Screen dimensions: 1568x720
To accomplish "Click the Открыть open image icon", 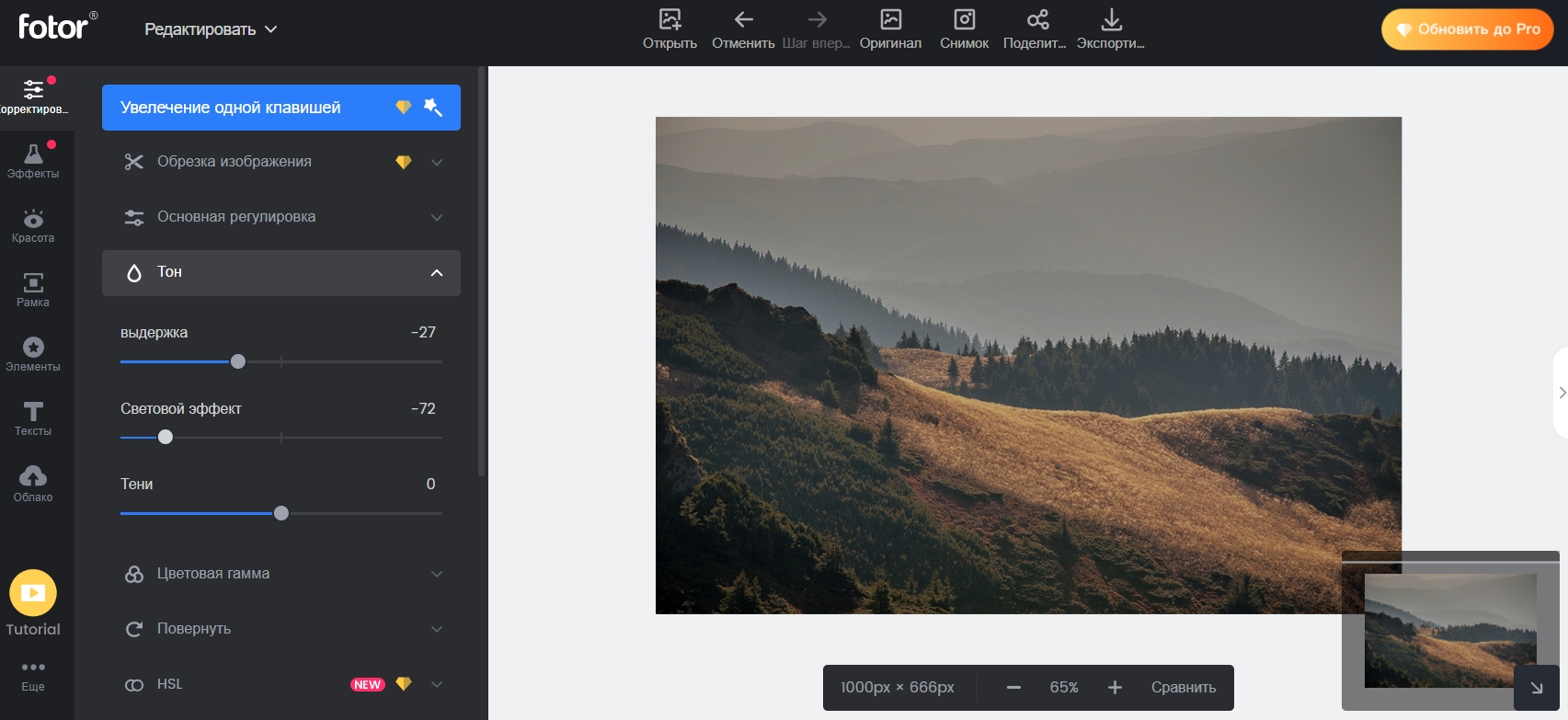I will click(670, 20).
